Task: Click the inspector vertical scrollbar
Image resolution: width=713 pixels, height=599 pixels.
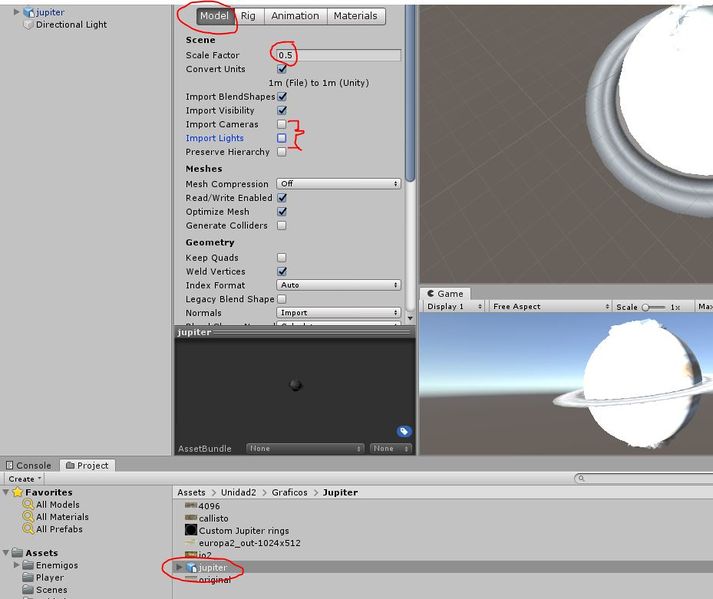Action: (410, 93)
